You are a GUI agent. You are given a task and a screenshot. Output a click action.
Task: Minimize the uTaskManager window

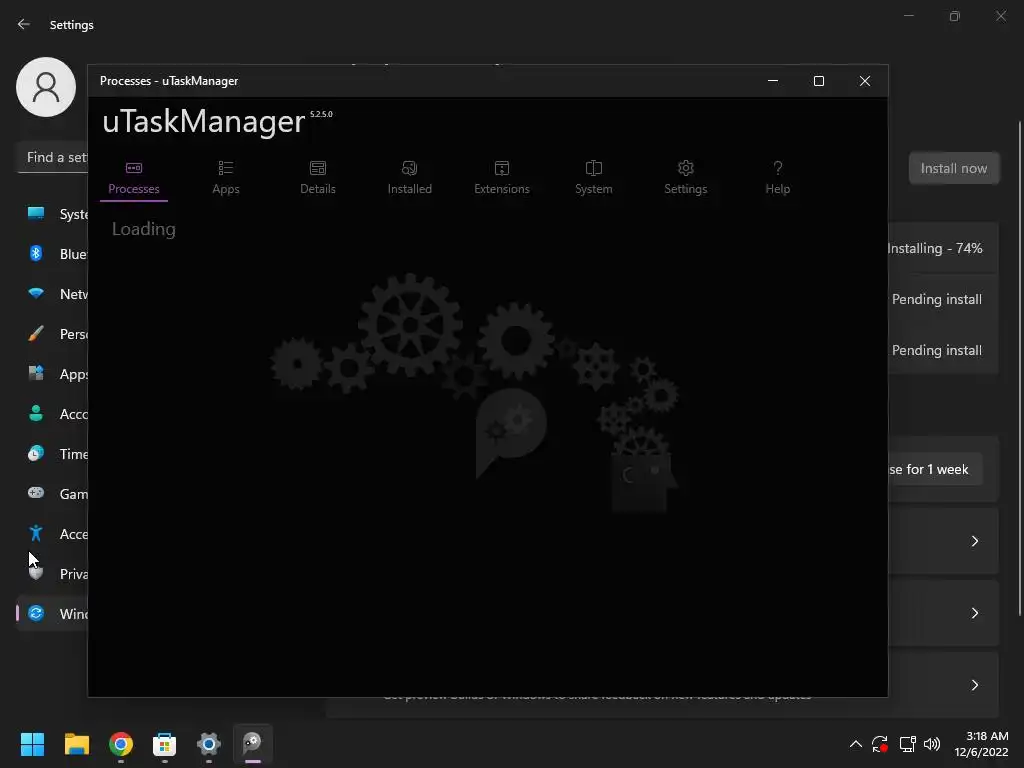pos(773,81)
